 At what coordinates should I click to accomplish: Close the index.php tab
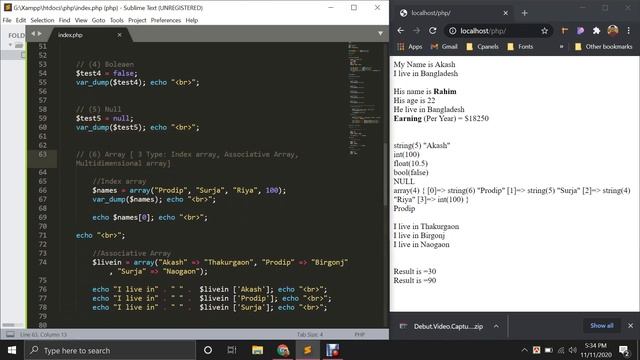click(120, 35)
